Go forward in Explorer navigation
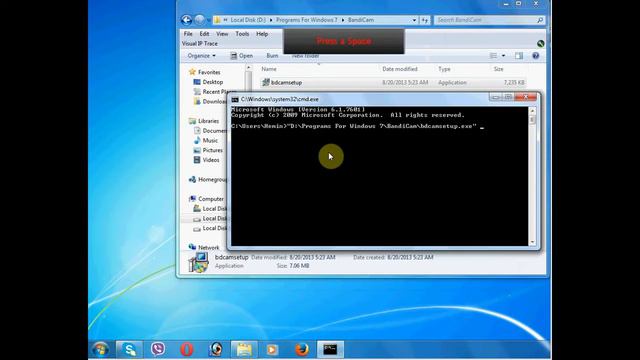 200,20
